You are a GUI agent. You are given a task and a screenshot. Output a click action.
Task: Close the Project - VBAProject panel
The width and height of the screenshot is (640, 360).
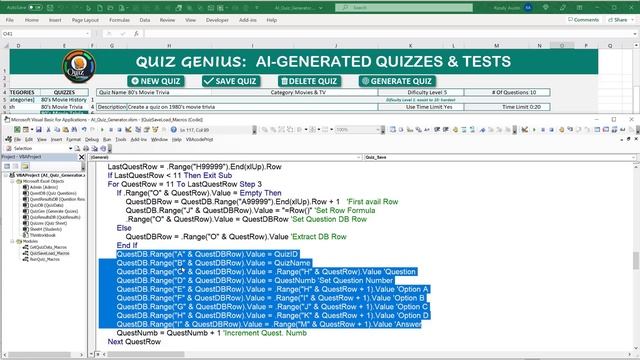[x=81, y=157]
